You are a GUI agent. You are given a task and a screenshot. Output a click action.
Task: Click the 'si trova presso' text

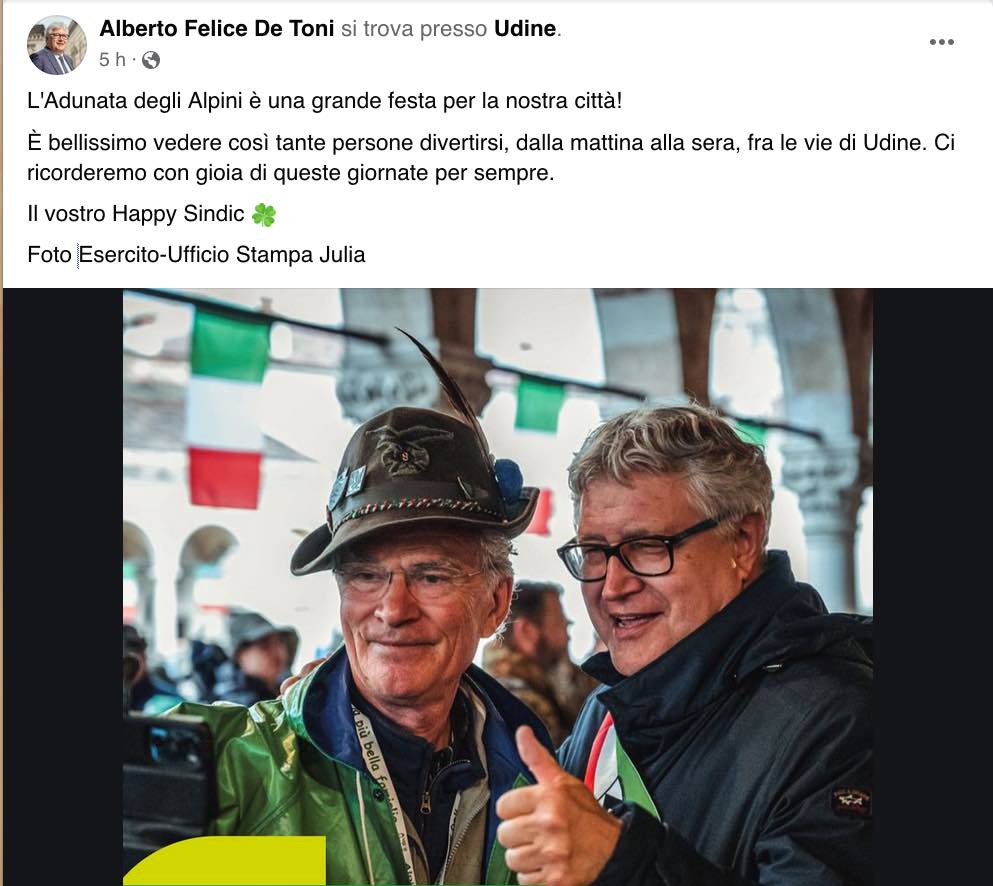[414, 28]
